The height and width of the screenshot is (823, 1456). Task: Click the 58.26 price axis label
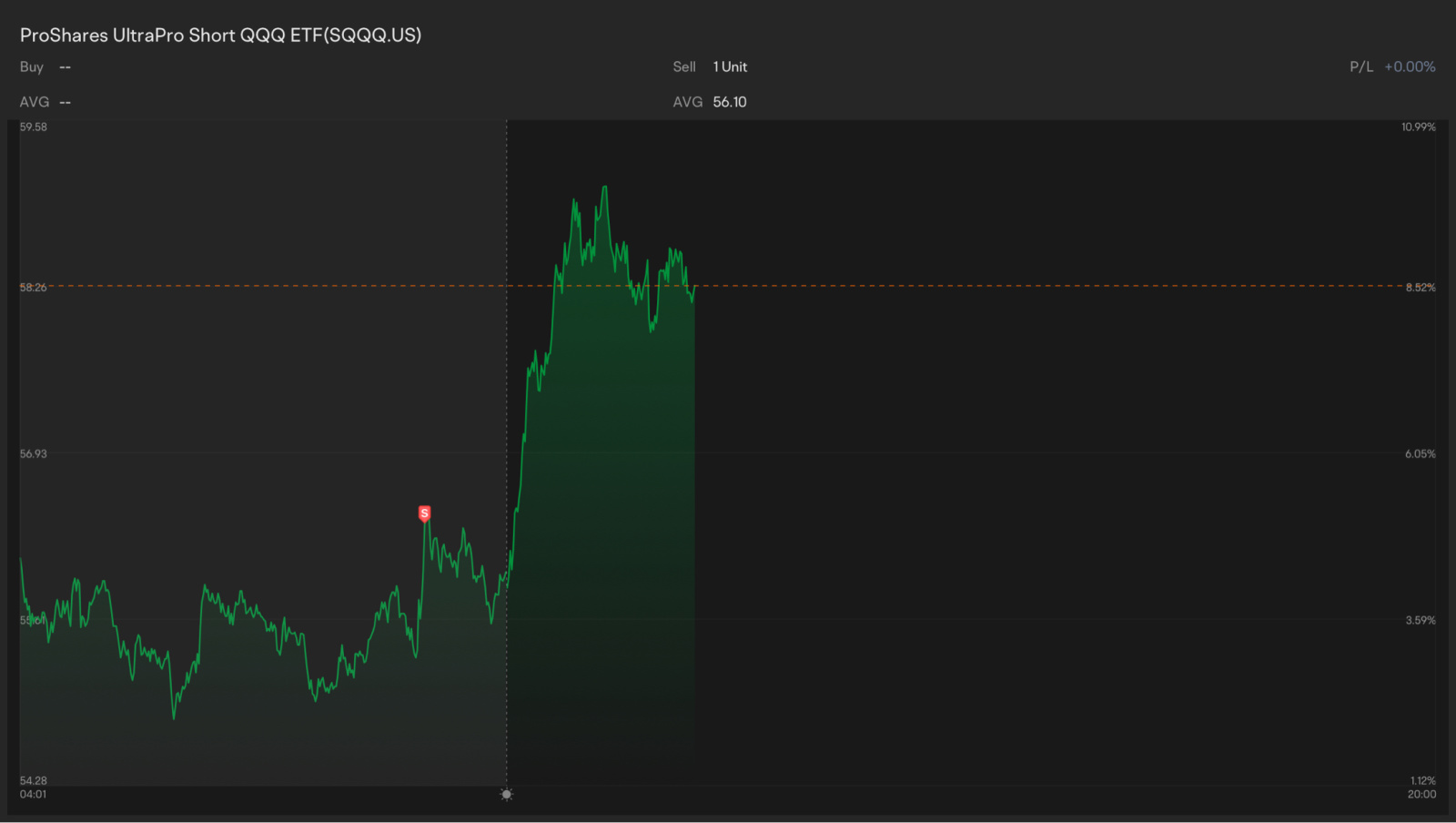coord(34,287)
